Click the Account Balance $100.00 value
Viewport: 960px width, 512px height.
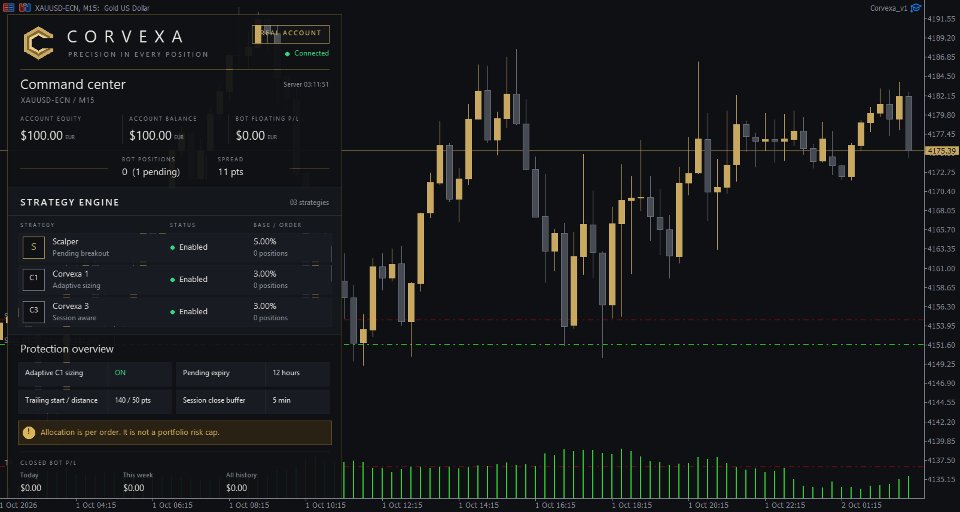tap(151, 136)
